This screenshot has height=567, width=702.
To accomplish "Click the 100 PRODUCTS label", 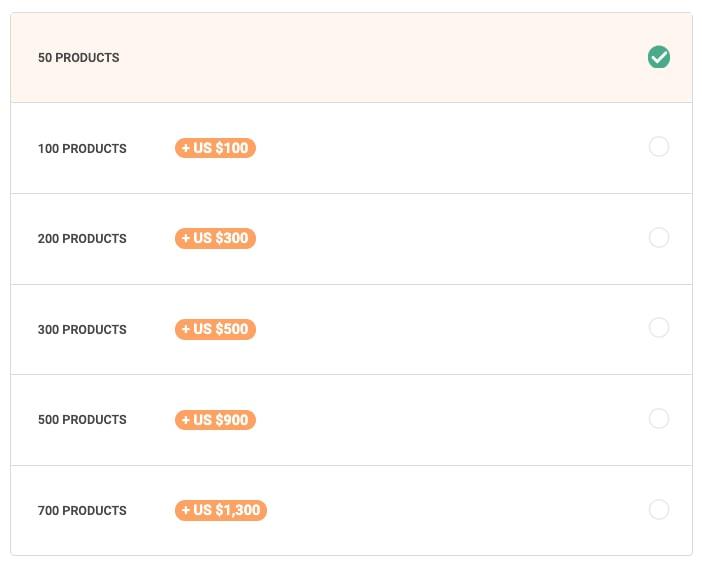I will (x=82, y=148).
